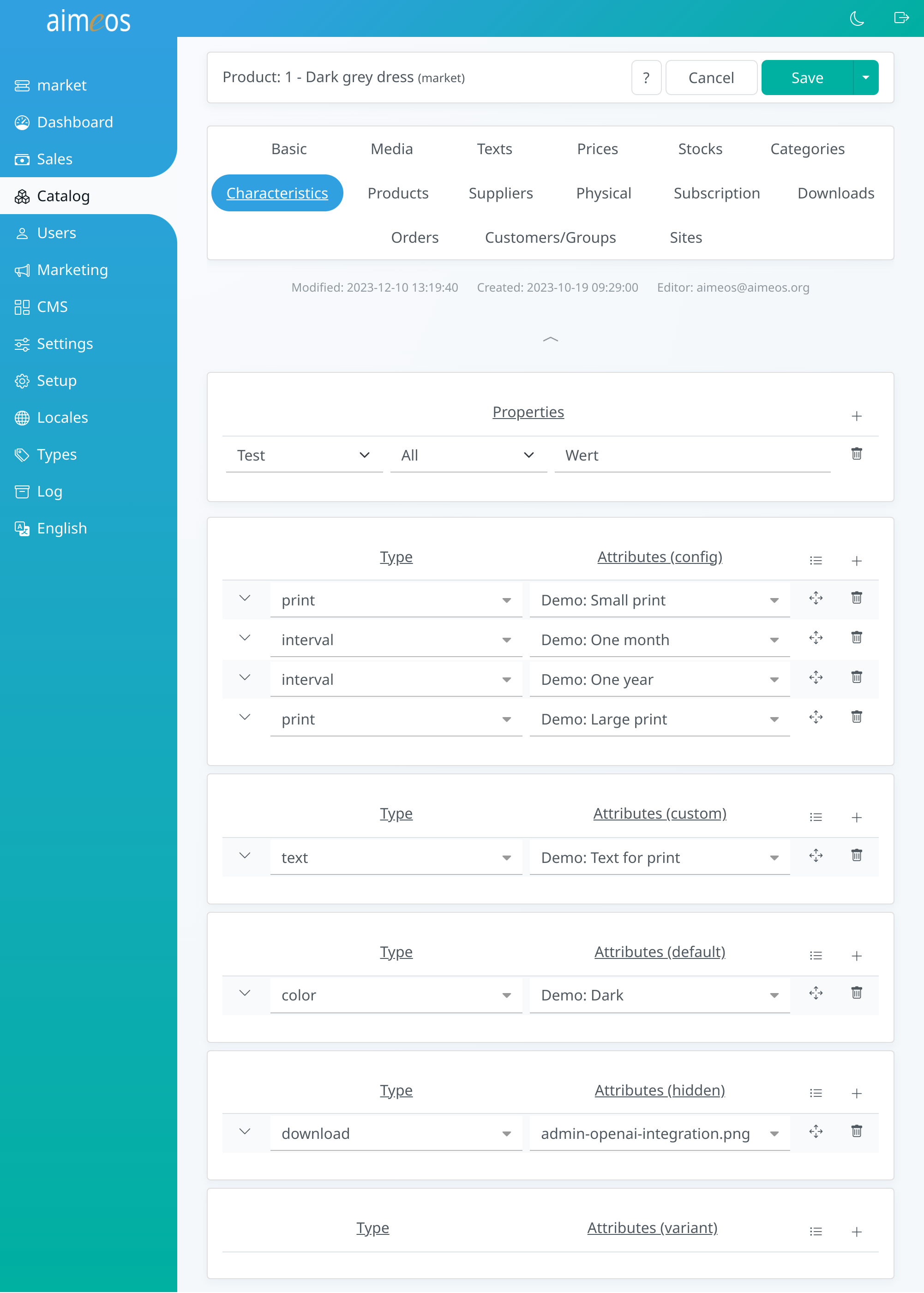Viewport: 924px width, 1293px height.
Task: Click move handle for Demo: One year
Action: pyautogui.click(x=816, y=677)
